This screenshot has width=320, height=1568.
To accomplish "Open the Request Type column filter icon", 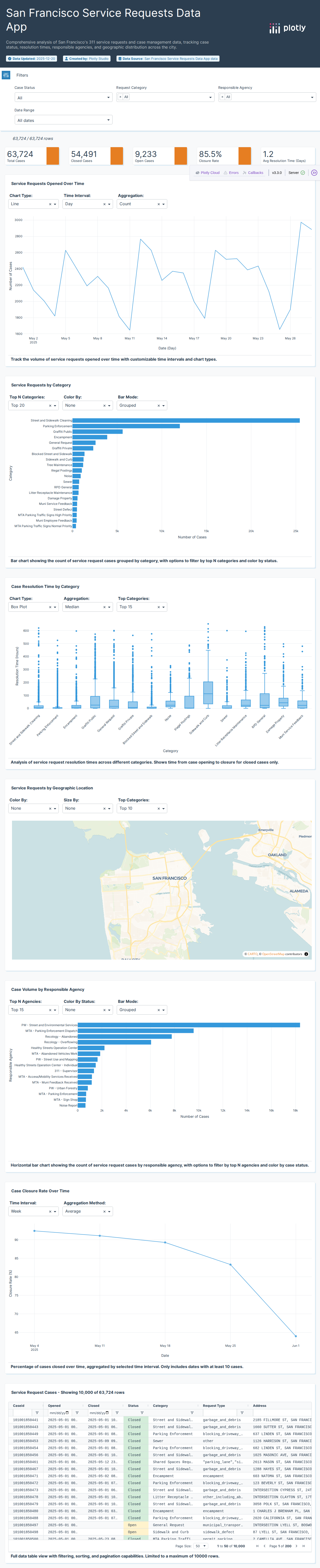I will coord(242,1413).
